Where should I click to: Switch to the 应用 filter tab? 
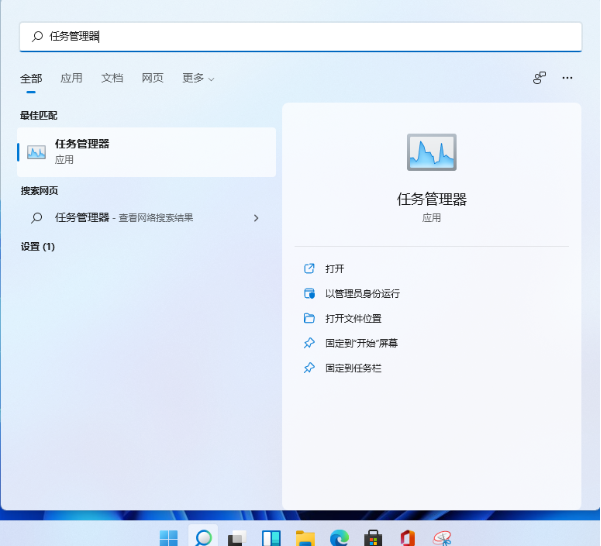[x=71, y=78]
